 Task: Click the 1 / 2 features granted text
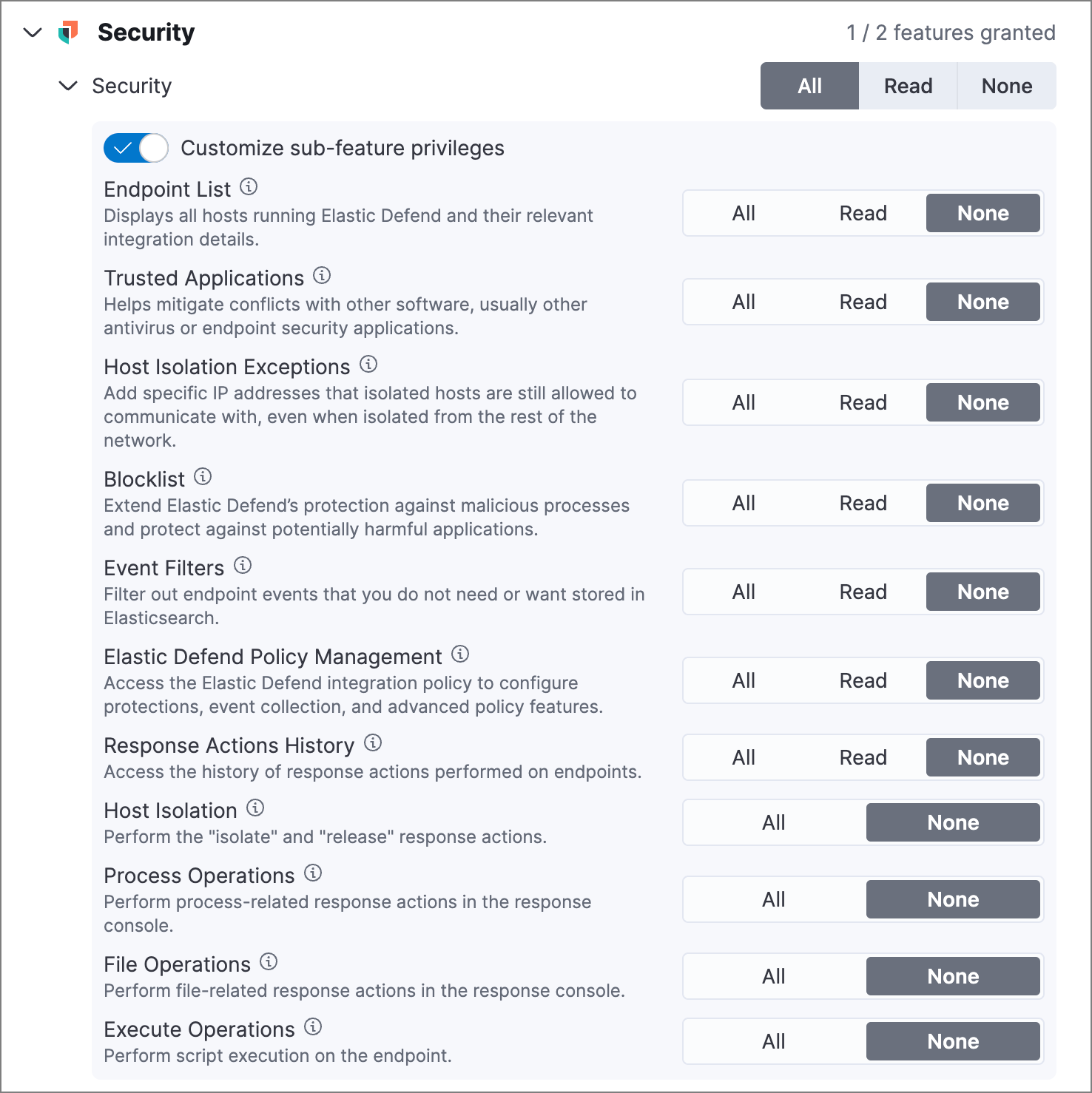pyautogui.click(x=950, y=33)
